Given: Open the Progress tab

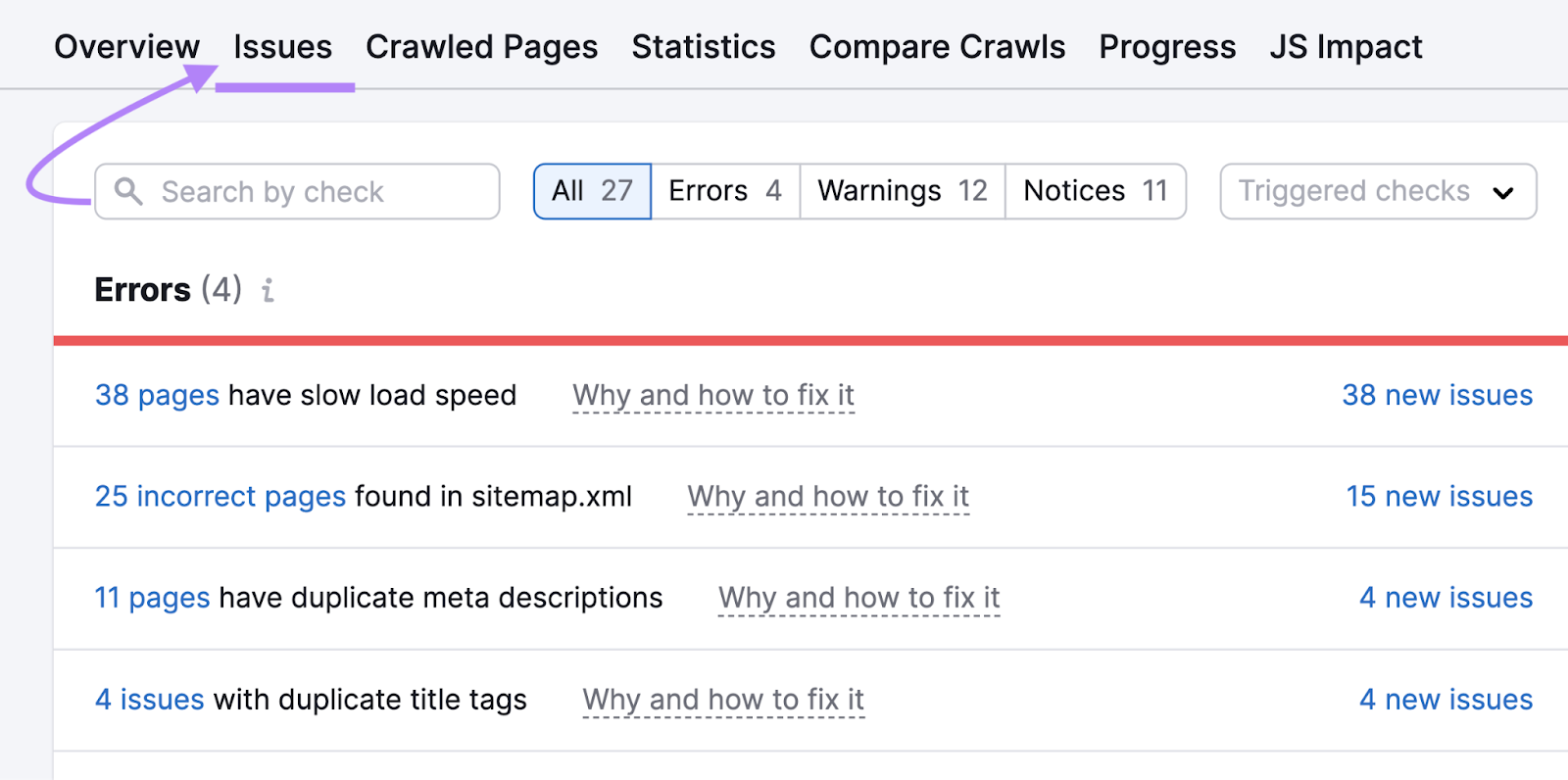Looking at the screenshot, I should pyautogui.click(x=1166, y=46).
